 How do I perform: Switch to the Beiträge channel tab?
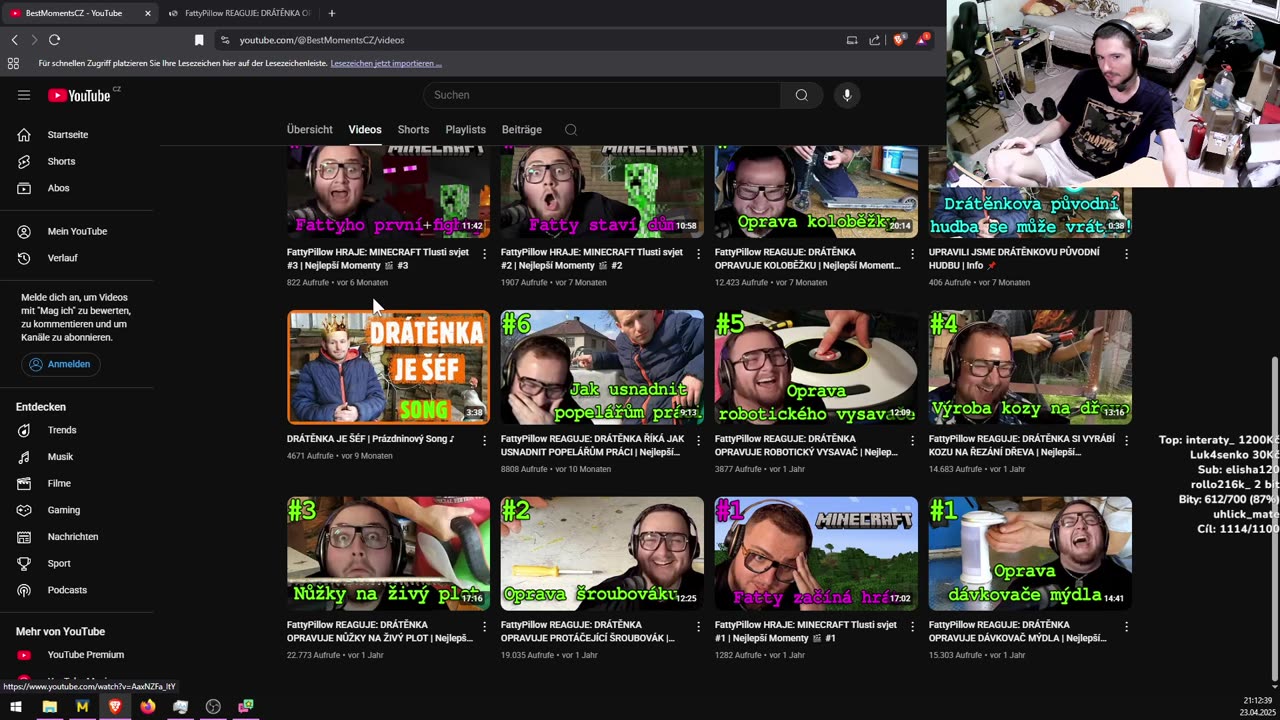click(522, 130)
